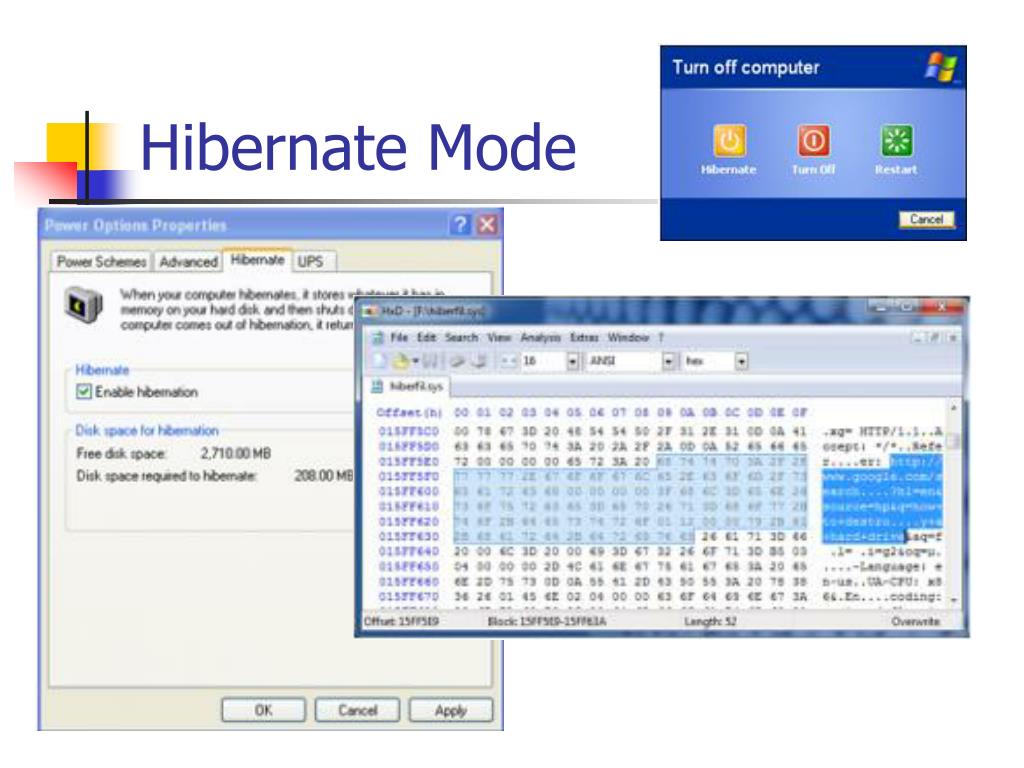Click the Open folder icon in HxD toolbar

[401, 362]
